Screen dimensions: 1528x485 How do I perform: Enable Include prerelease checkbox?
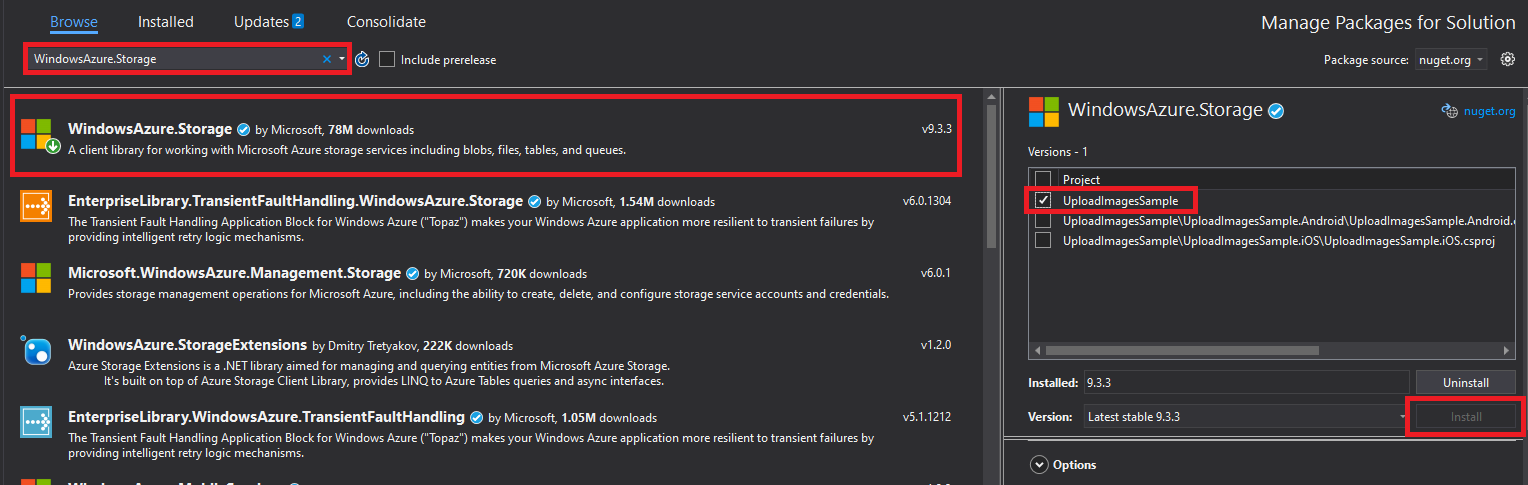click(387, 60)
